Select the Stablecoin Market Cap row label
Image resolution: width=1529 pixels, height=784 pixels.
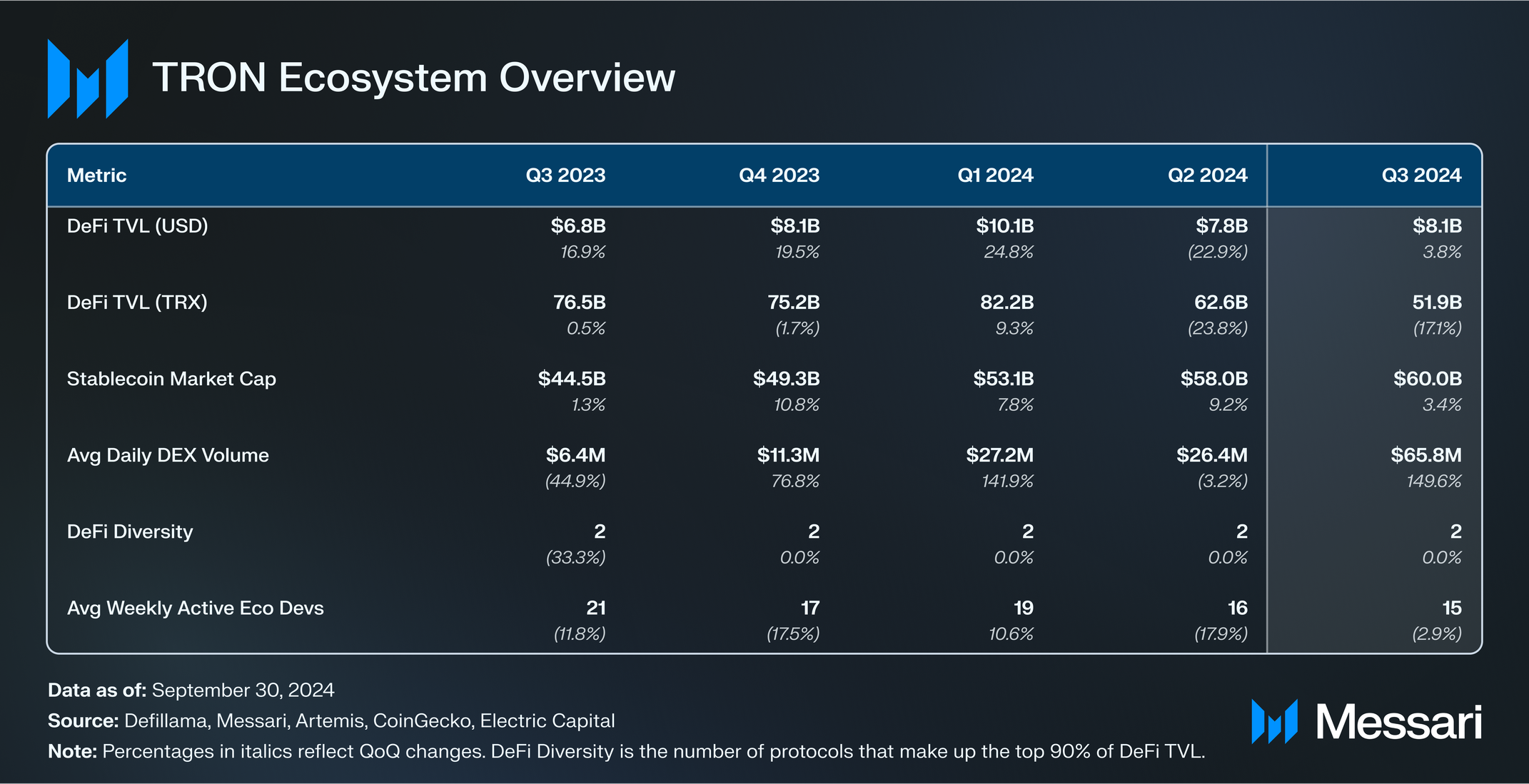(171, 379)
